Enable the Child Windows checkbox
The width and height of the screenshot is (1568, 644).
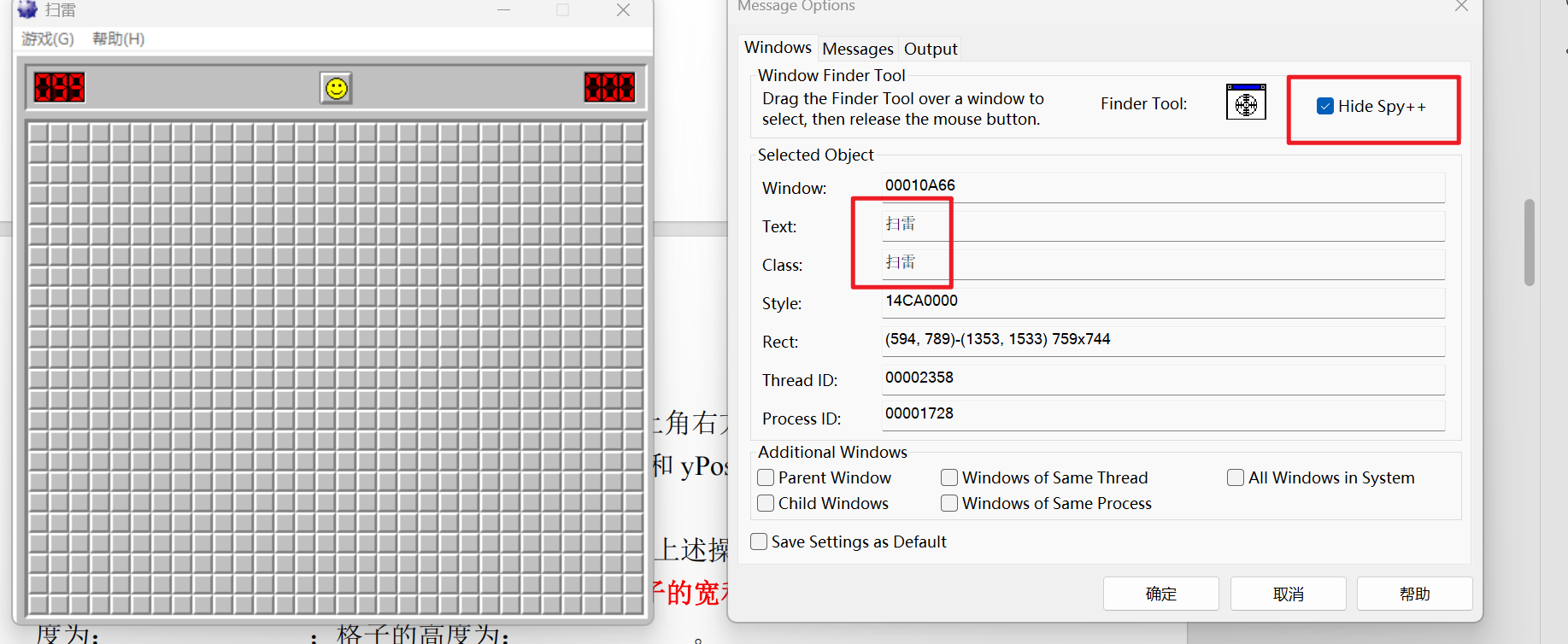click(x=766, y=503)
